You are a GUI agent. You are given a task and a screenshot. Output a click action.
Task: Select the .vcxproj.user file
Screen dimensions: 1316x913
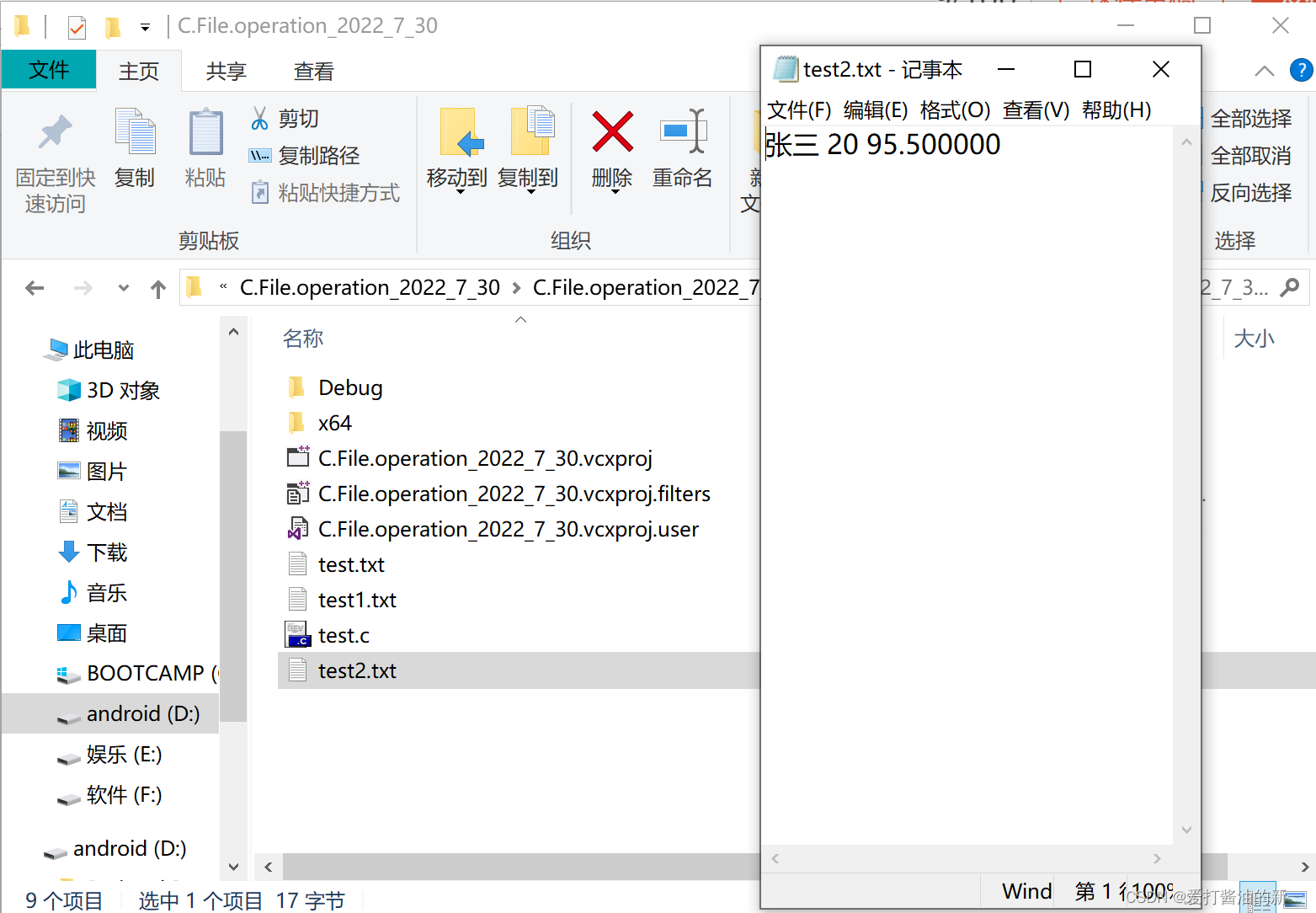493,529
